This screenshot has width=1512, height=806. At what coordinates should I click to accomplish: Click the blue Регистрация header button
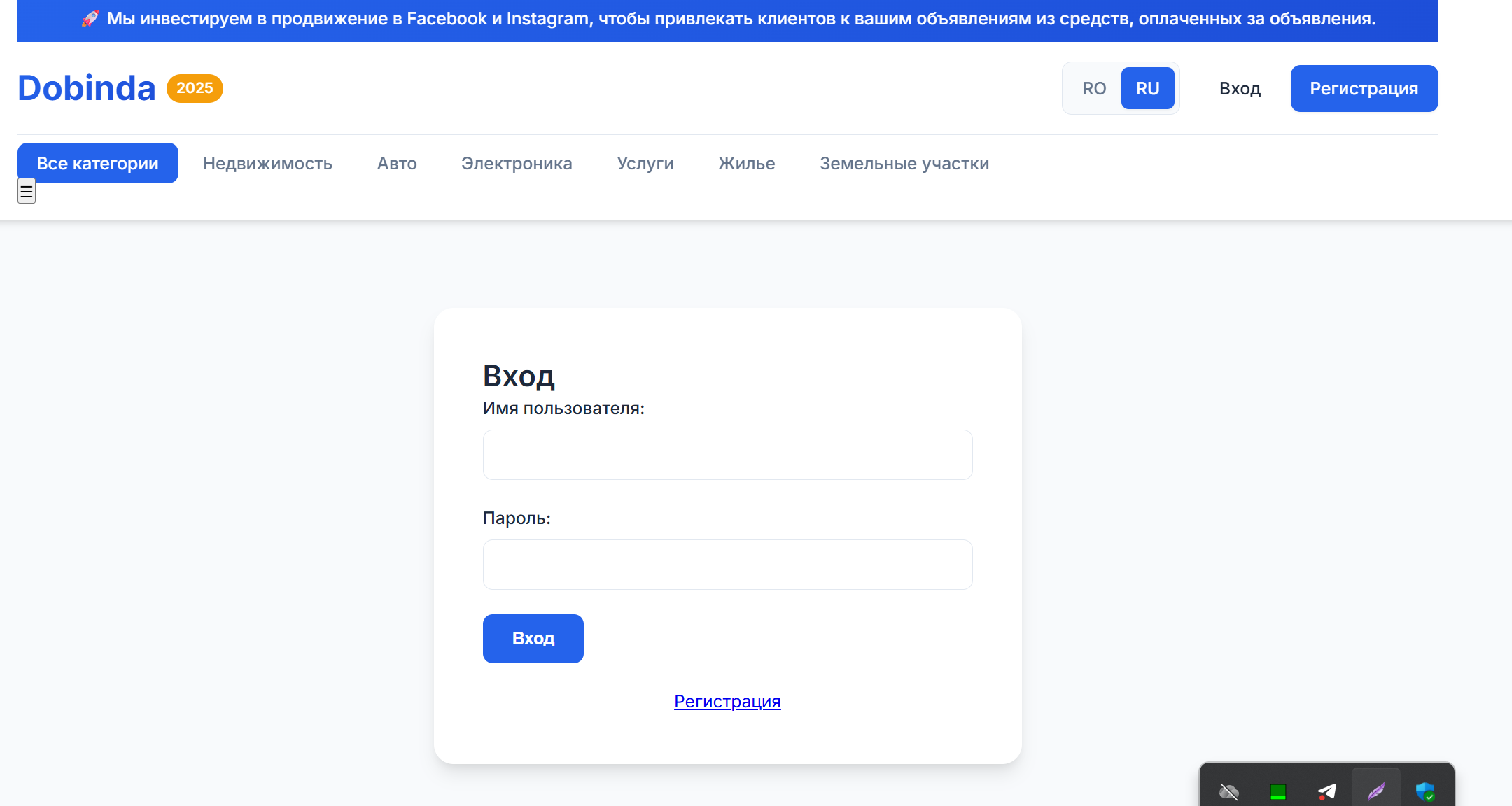coord(1364,88)
